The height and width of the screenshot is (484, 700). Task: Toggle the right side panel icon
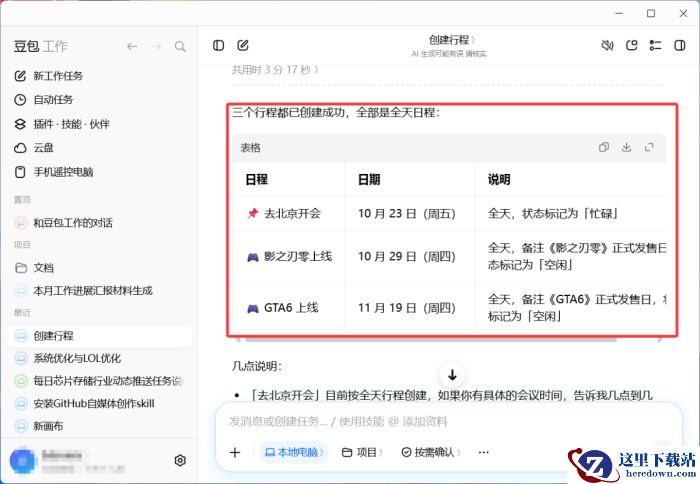click(x=679, y=45)
